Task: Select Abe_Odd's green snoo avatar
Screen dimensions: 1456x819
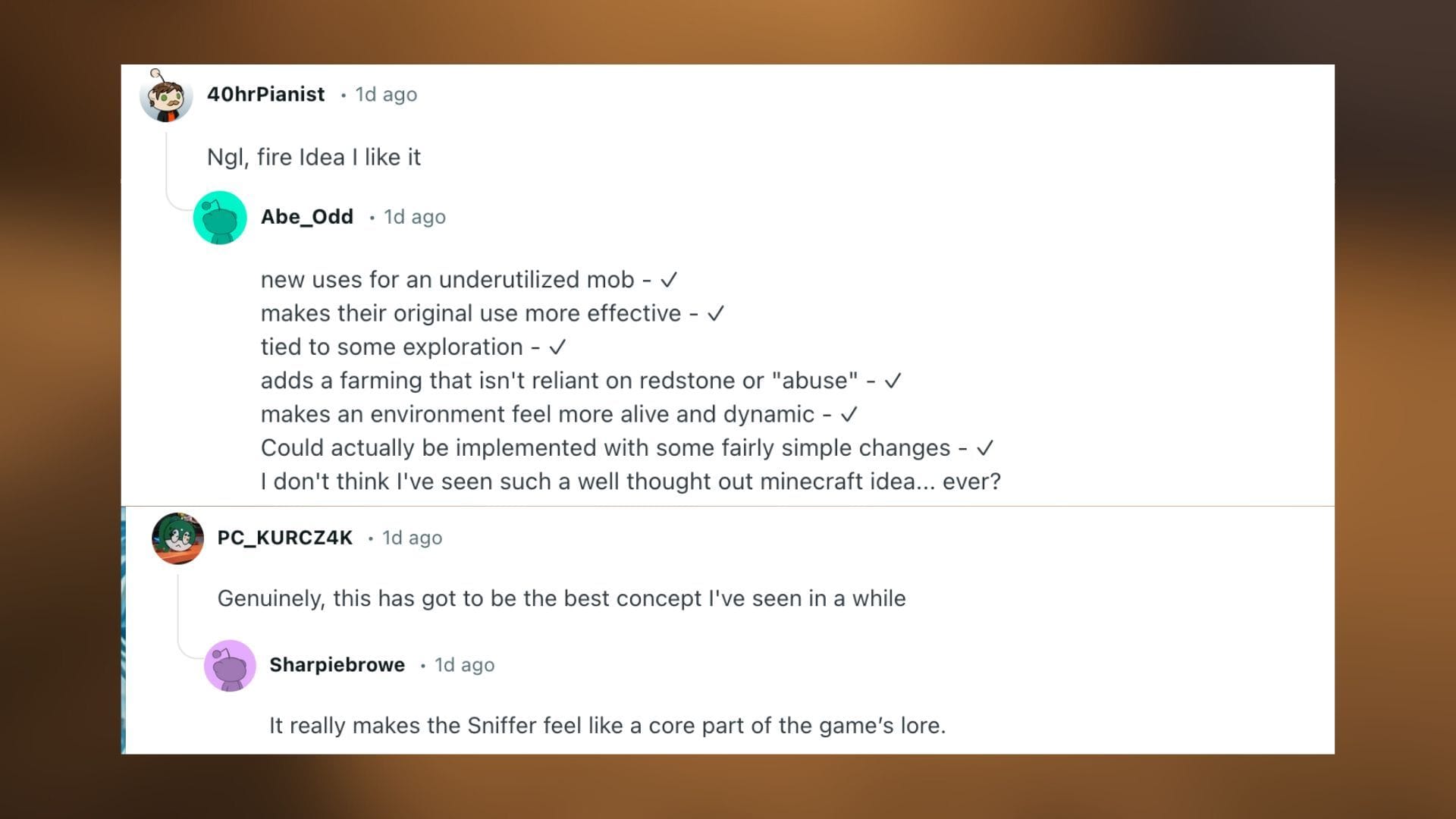Action: coord(220,217)
